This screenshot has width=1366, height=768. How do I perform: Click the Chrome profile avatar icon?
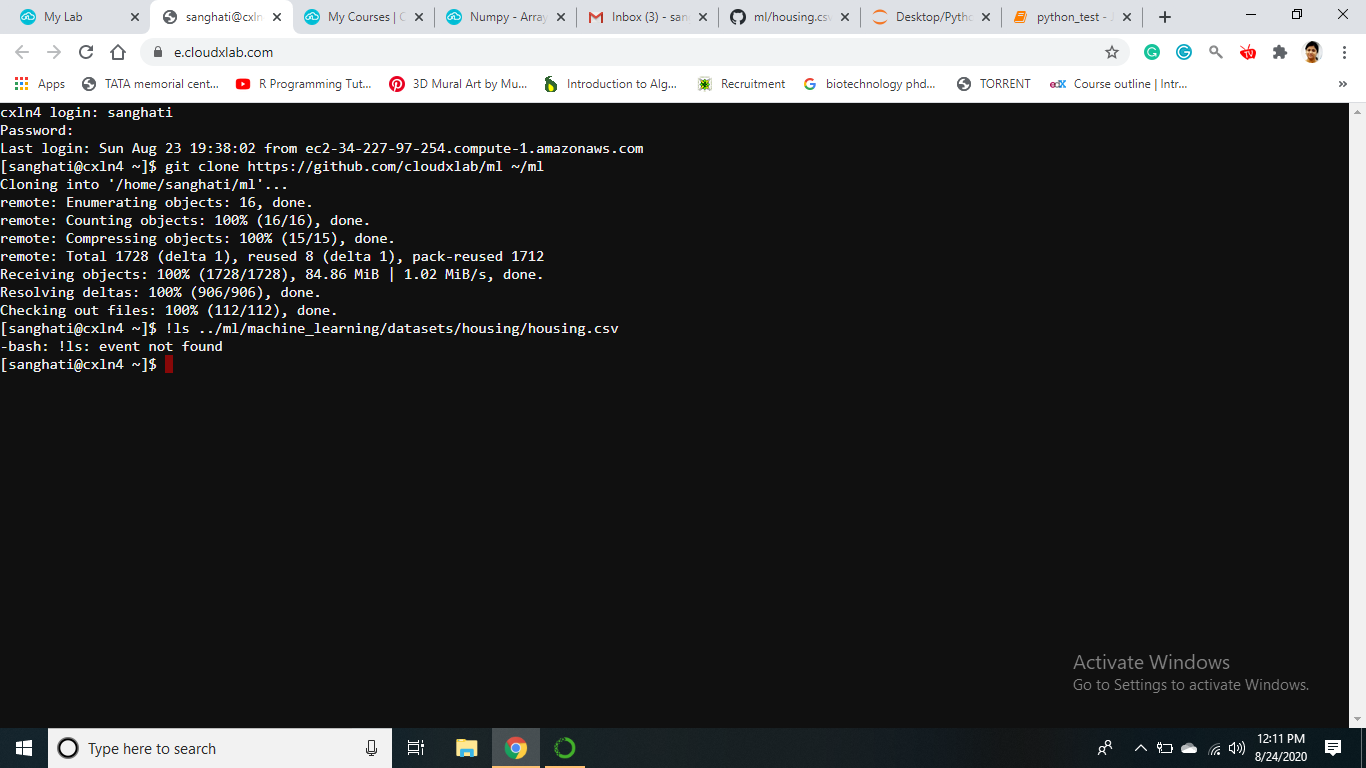1312,52
